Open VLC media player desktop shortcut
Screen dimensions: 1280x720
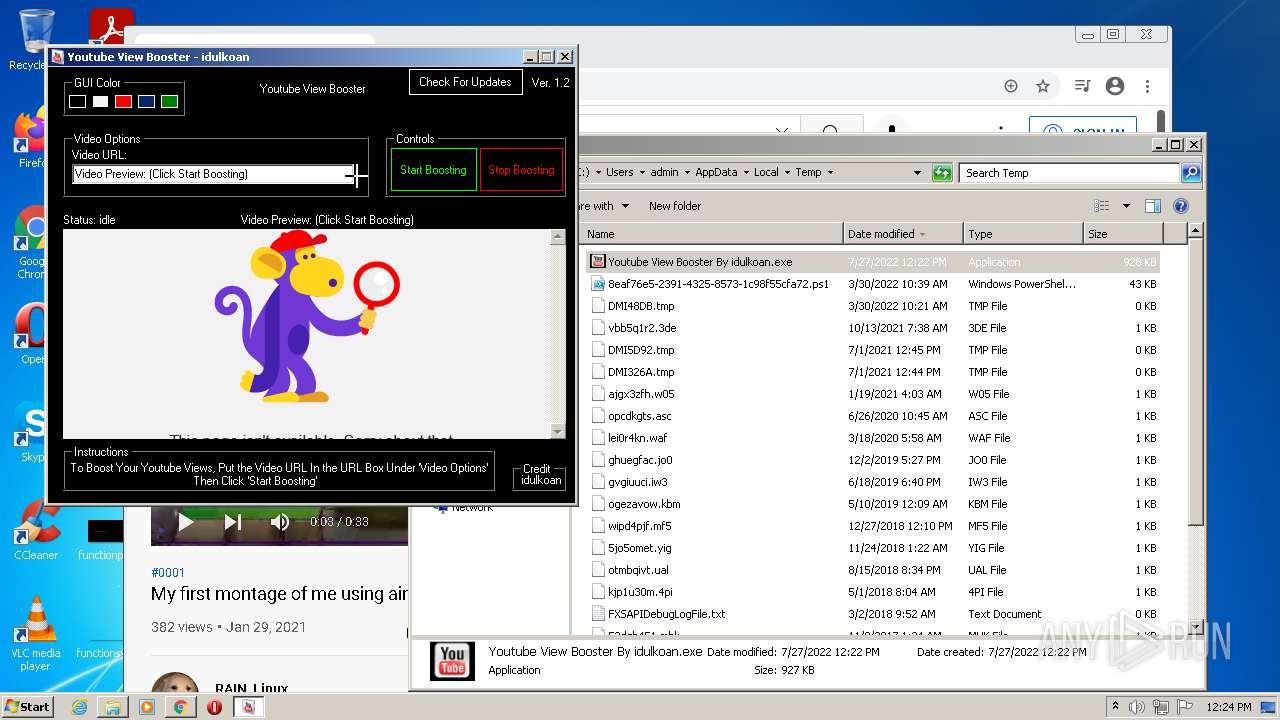(35, 634)
